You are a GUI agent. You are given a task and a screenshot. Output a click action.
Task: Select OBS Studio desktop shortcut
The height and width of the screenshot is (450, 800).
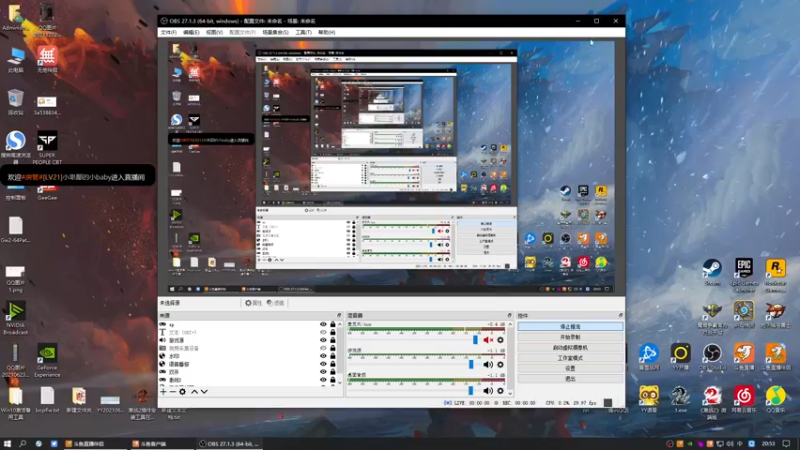coord(712,357)
